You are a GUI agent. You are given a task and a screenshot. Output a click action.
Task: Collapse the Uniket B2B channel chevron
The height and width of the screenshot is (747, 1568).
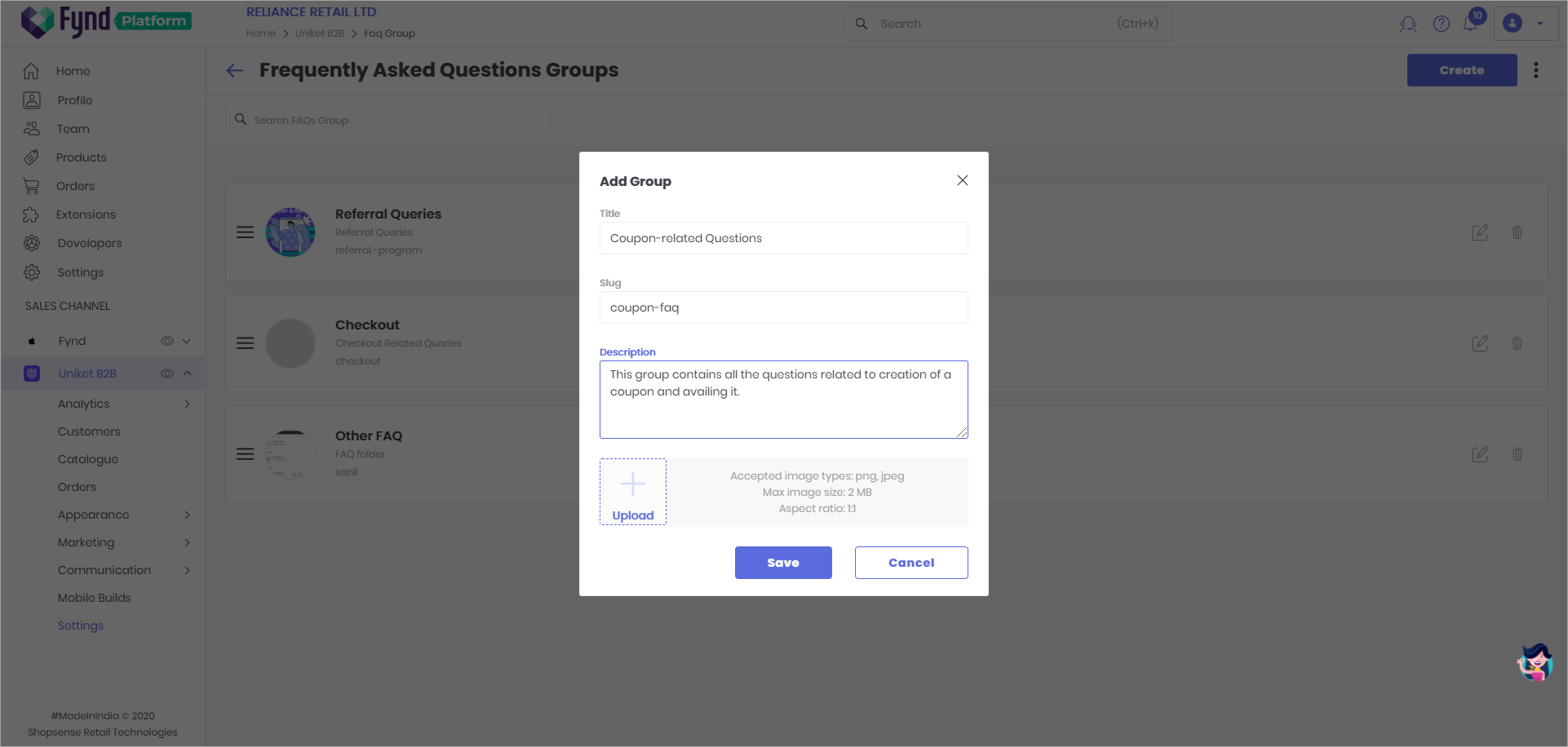[187, 373]
